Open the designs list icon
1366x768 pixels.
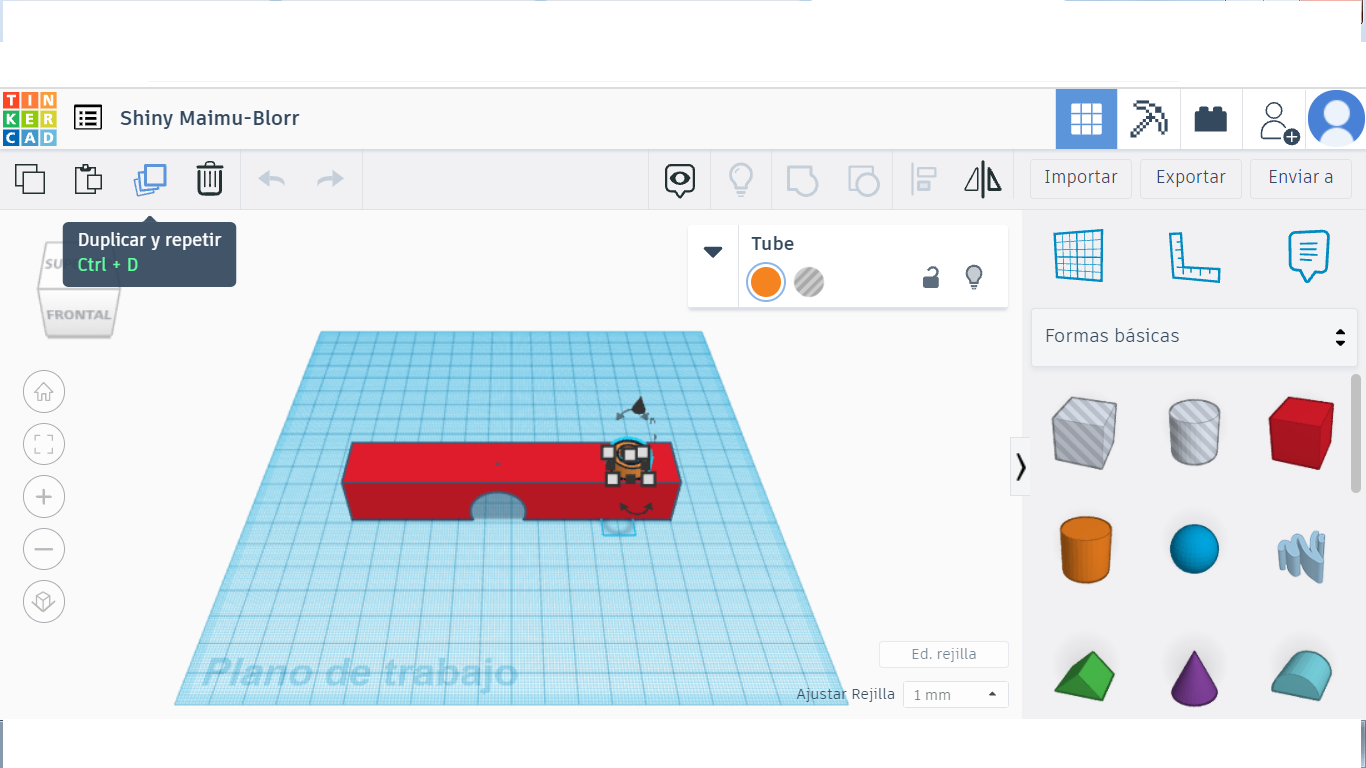(x=88, y=118)
